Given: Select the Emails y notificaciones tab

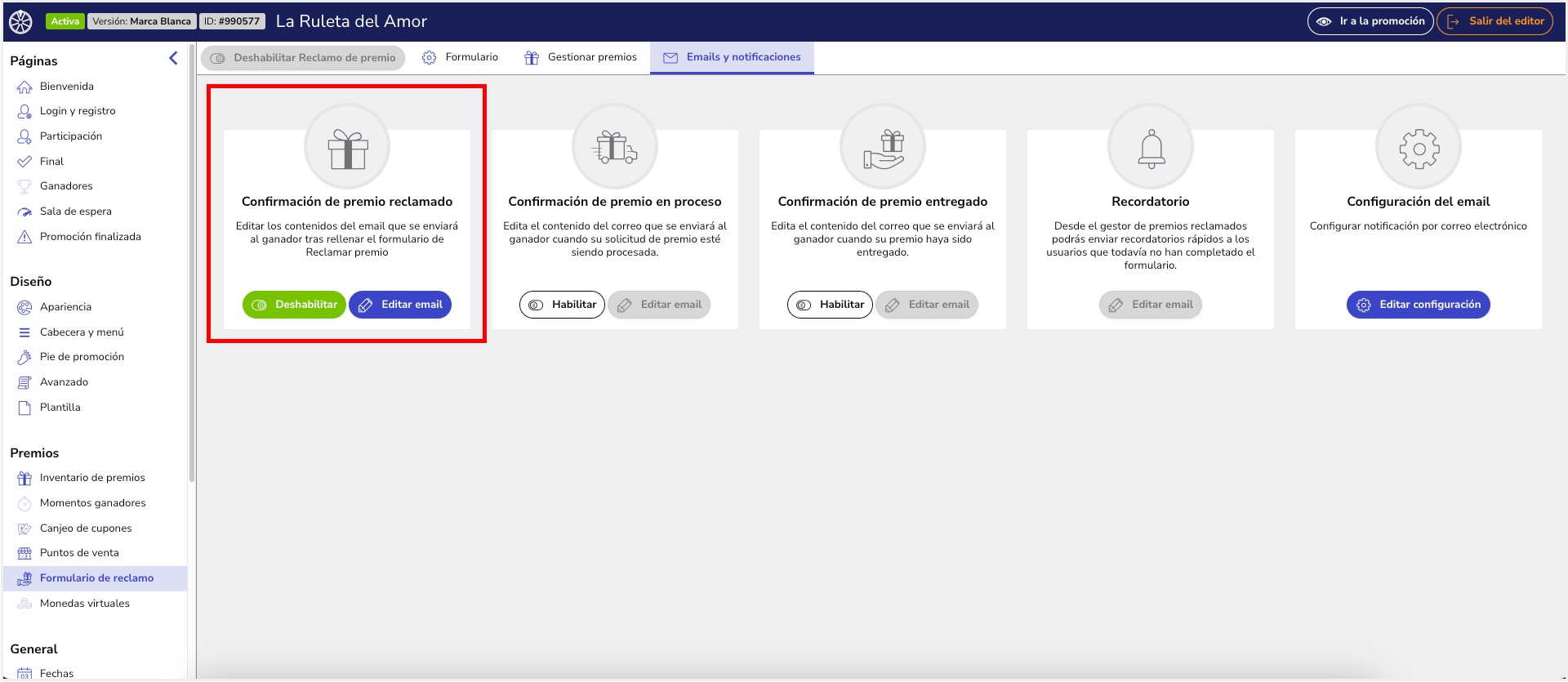Looking at the screenshot, I should point(732,57).
